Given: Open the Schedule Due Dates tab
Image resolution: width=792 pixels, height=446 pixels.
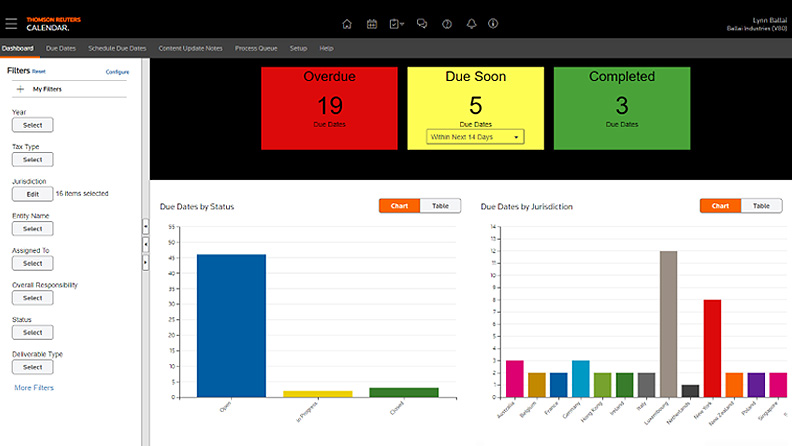Looking at the screenshot, I should pyautogui.click(x=119, y=48).
